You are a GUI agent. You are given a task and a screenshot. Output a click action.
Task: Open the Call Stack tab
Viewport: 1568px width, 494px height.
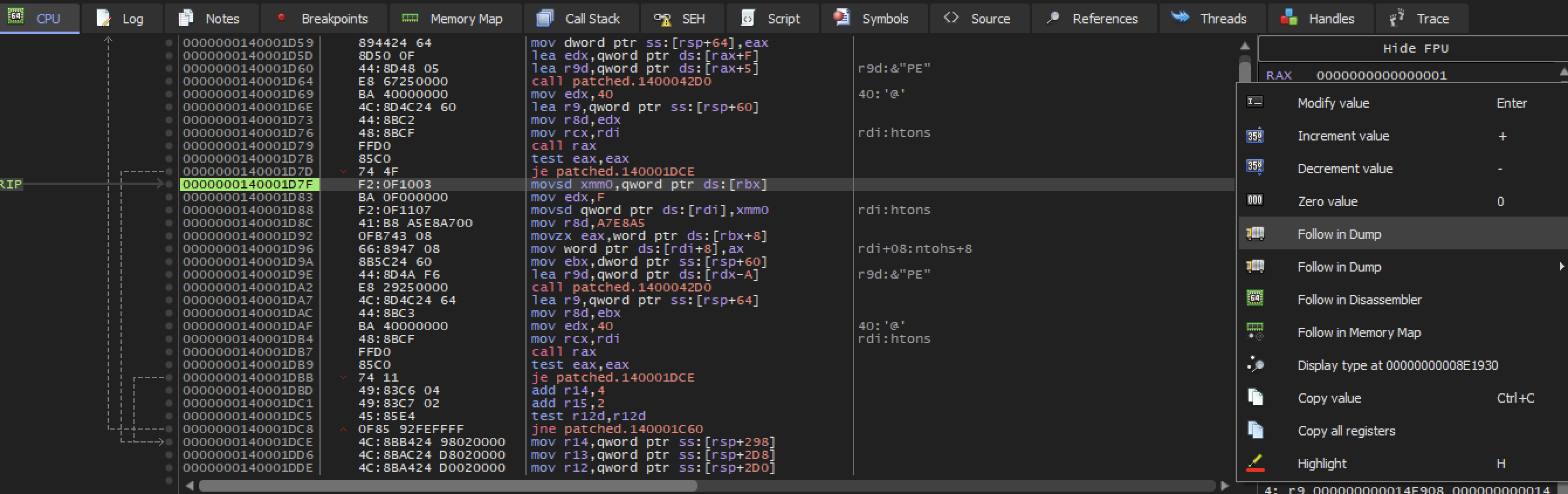582,18
